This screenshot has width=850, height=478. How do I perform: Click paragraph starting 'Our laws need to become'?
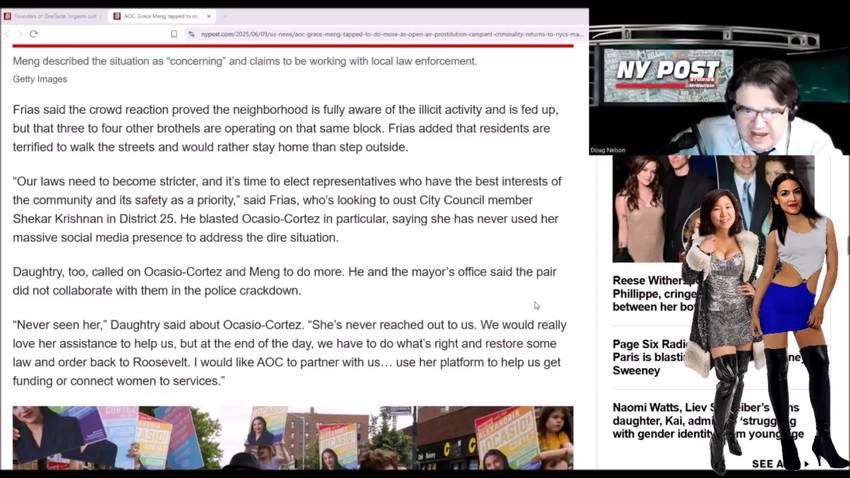[287, 209]
